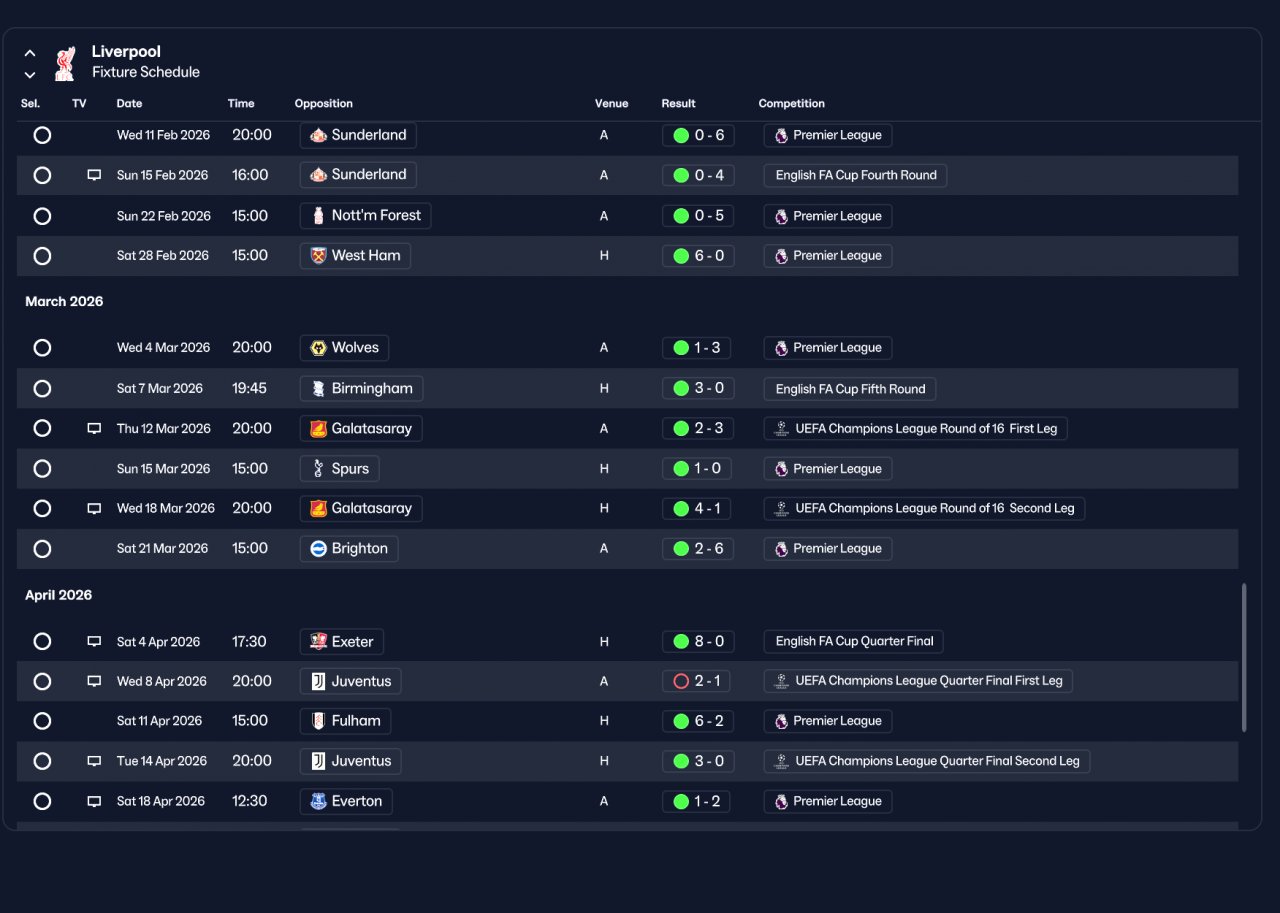Image resolution: width=1280 pixels, height=913 pixels.
Task: Open English FA Cup Fourth Round competition
Action: [856, 175]
